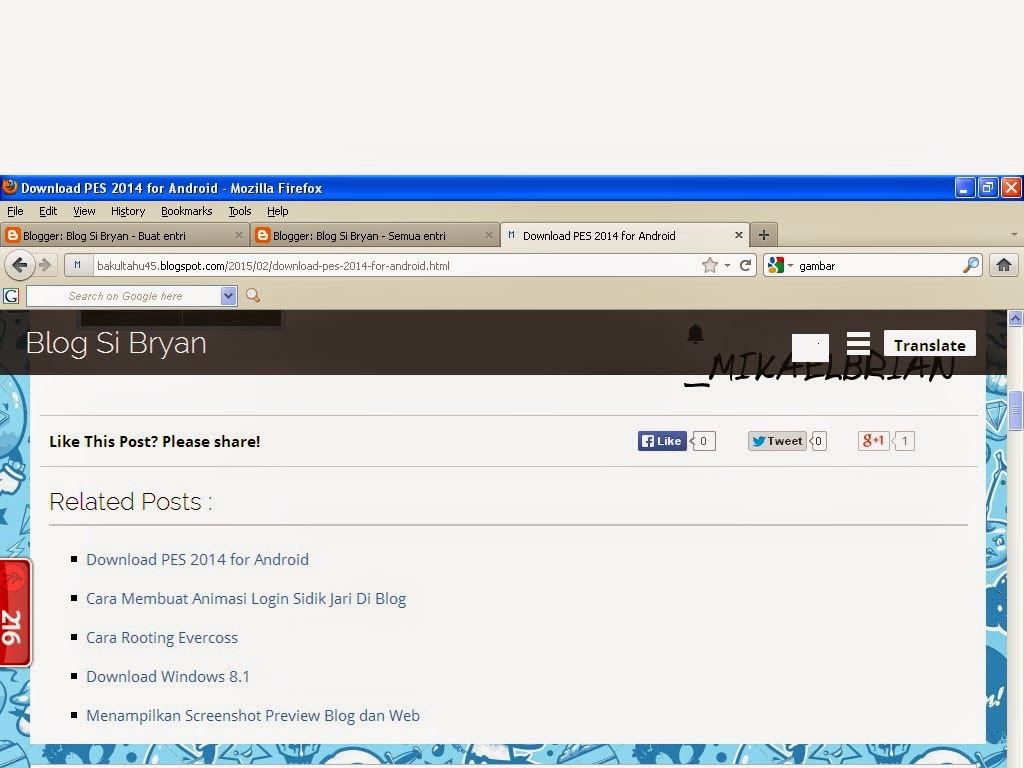The width and height of the screenshot is (1024, 768).
Task: Click the scrollbar up arrow
Action: pos(1015,318)
